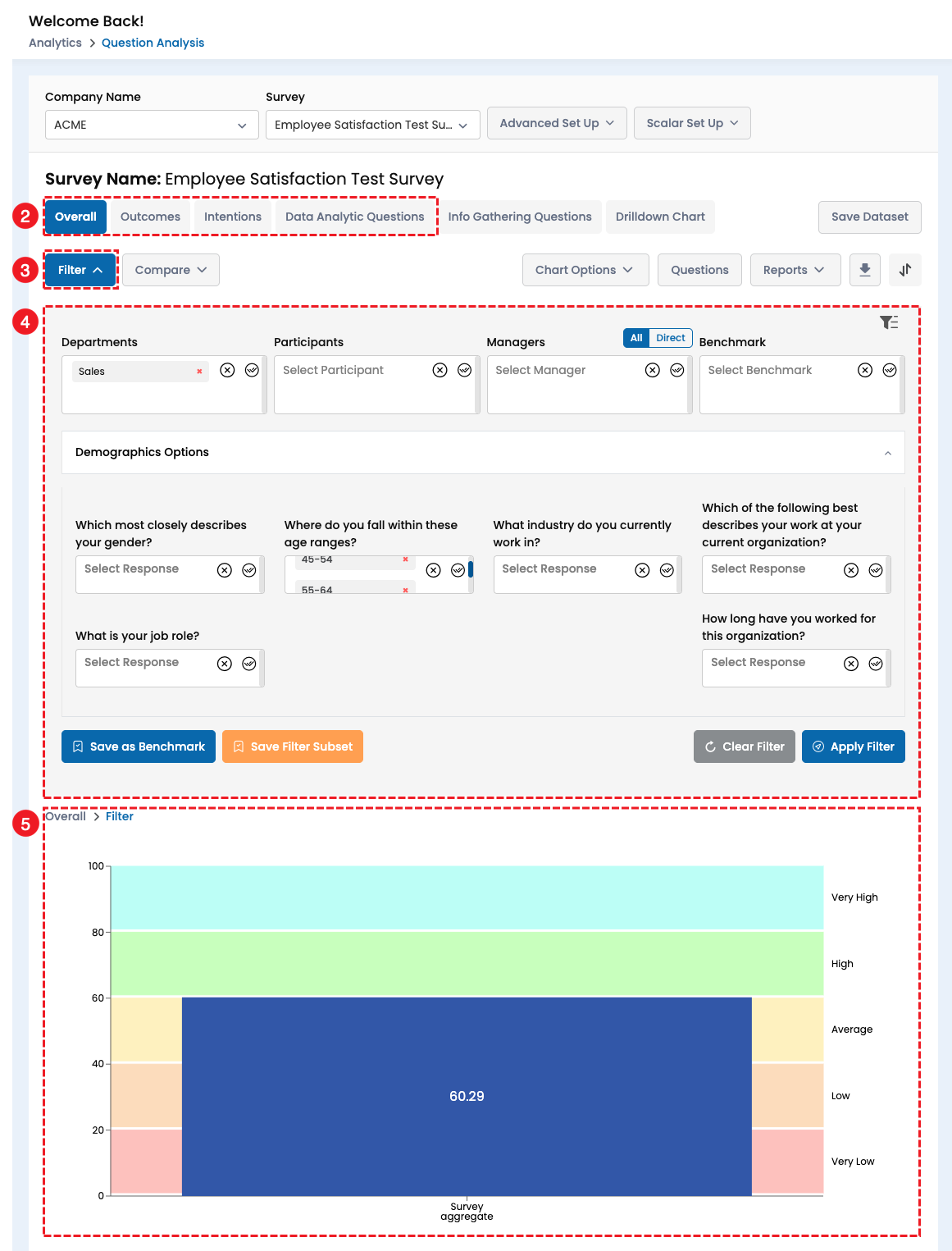Open Info Gathering Questions tab
Screen dimensions: 952x1251
[x=520, y=217]
